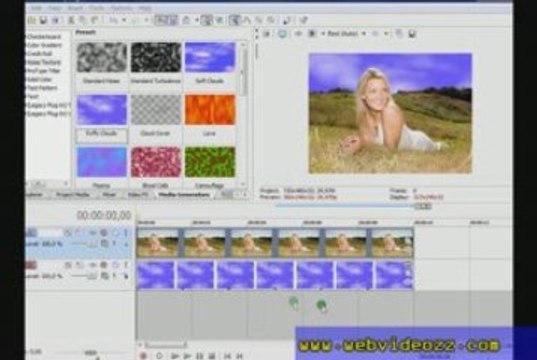
Task: Select Checkerboard in the generators list
Action: 44,37
